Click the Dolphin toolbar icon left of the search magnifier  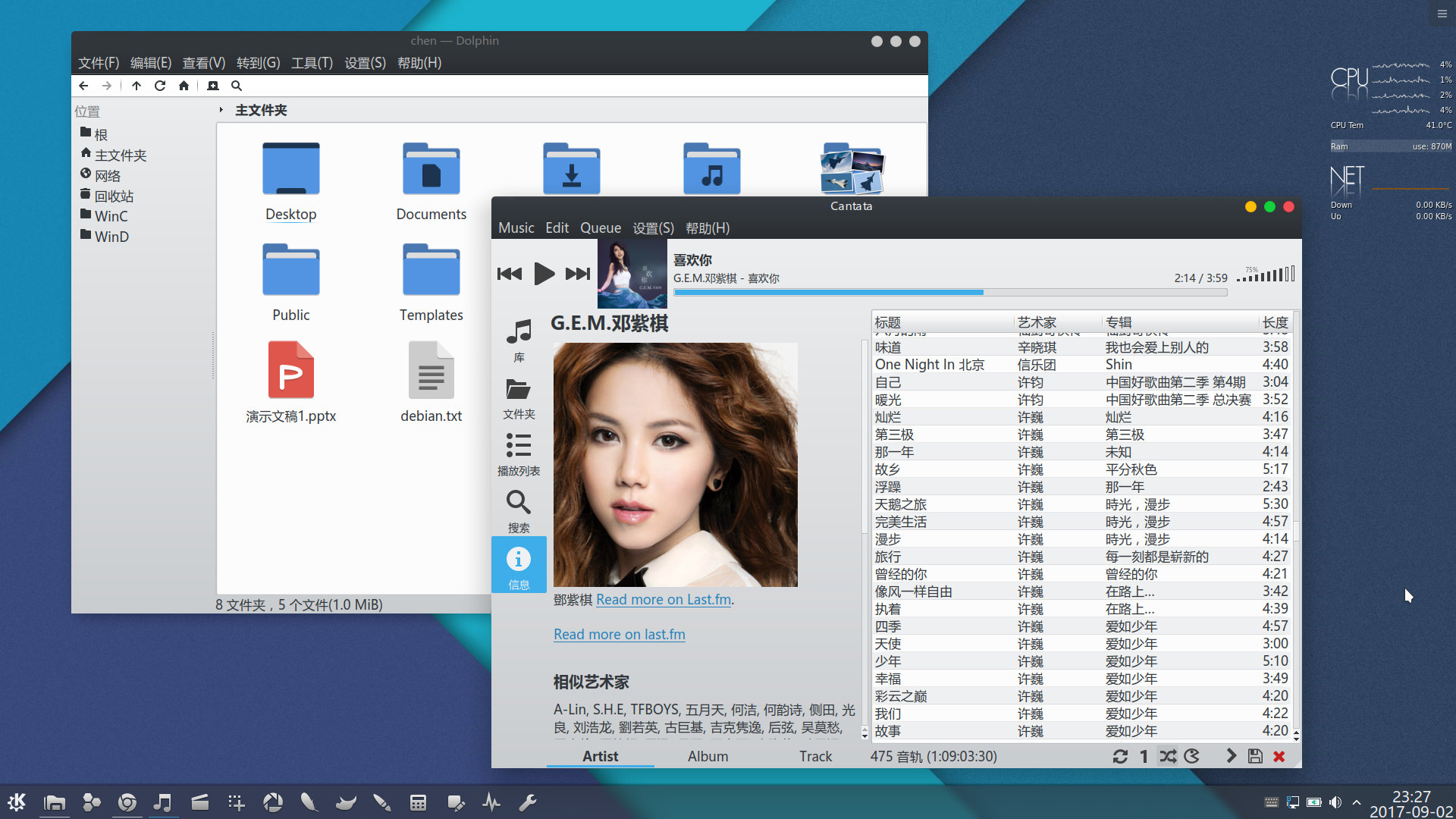[213, 86]
